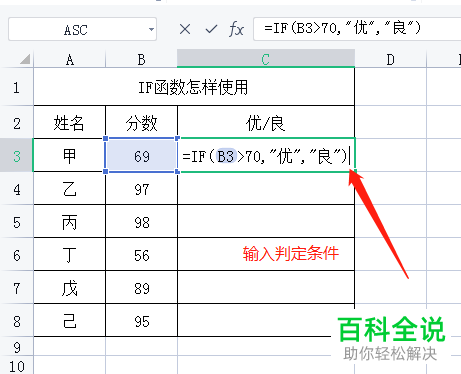The height and width of the screenshot is (374, 461).
Task: Cancel formula entry with the X icon
Action: click(185, 29)
